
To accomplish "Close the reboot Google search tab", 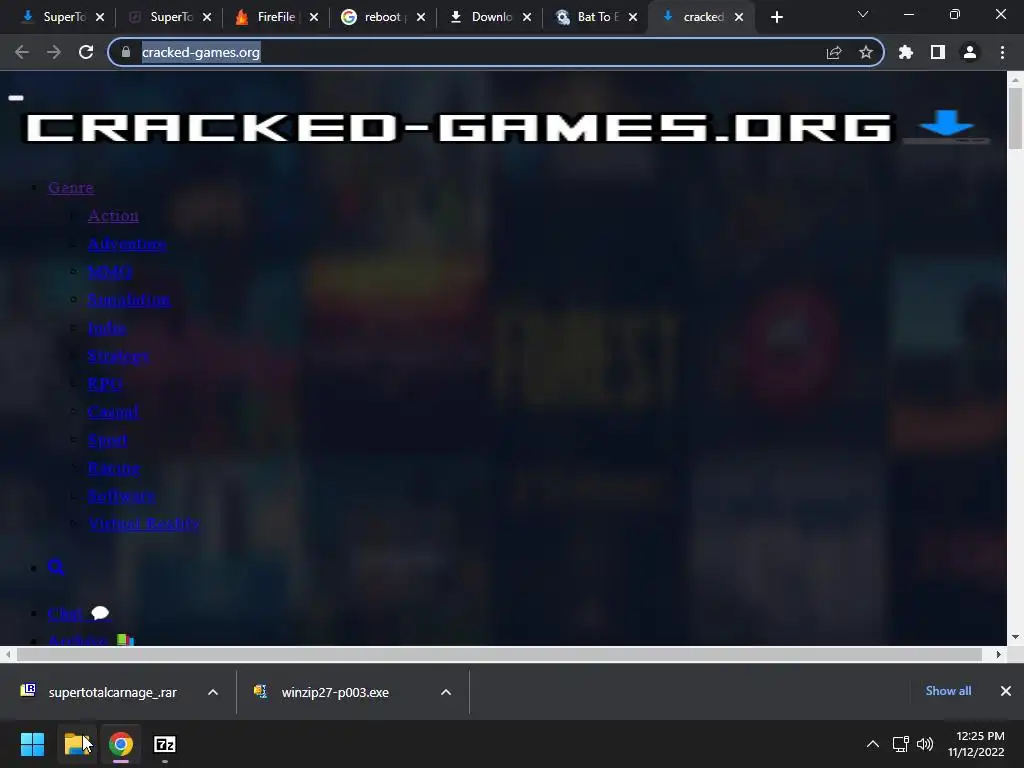I will [421, 17].
